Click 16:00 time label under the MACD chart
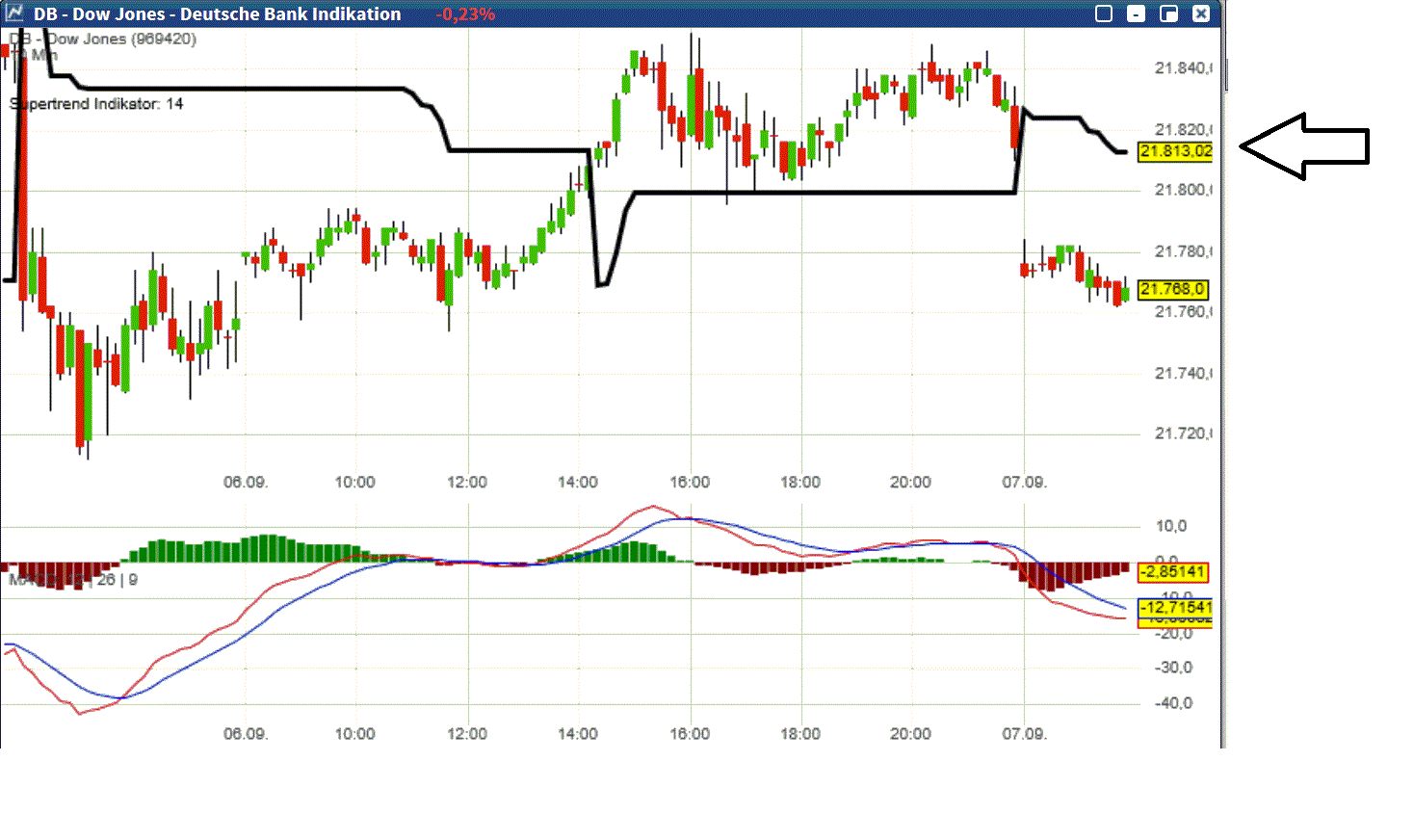The width and height of the screenshot is (1414, 840). [x=690, y=734]
